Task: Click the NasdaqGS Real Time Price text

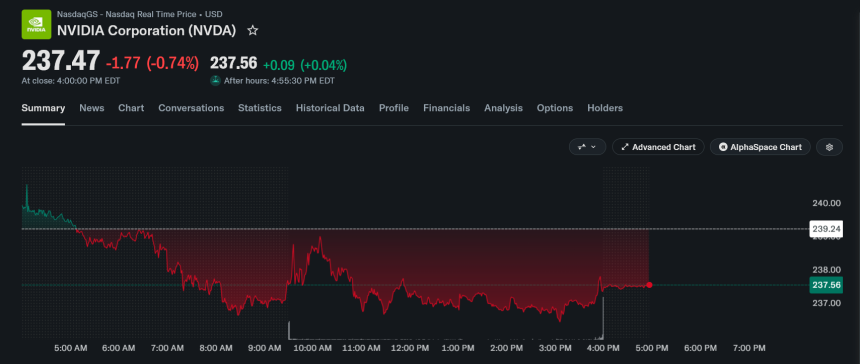Action: click(x=140, y=14)
